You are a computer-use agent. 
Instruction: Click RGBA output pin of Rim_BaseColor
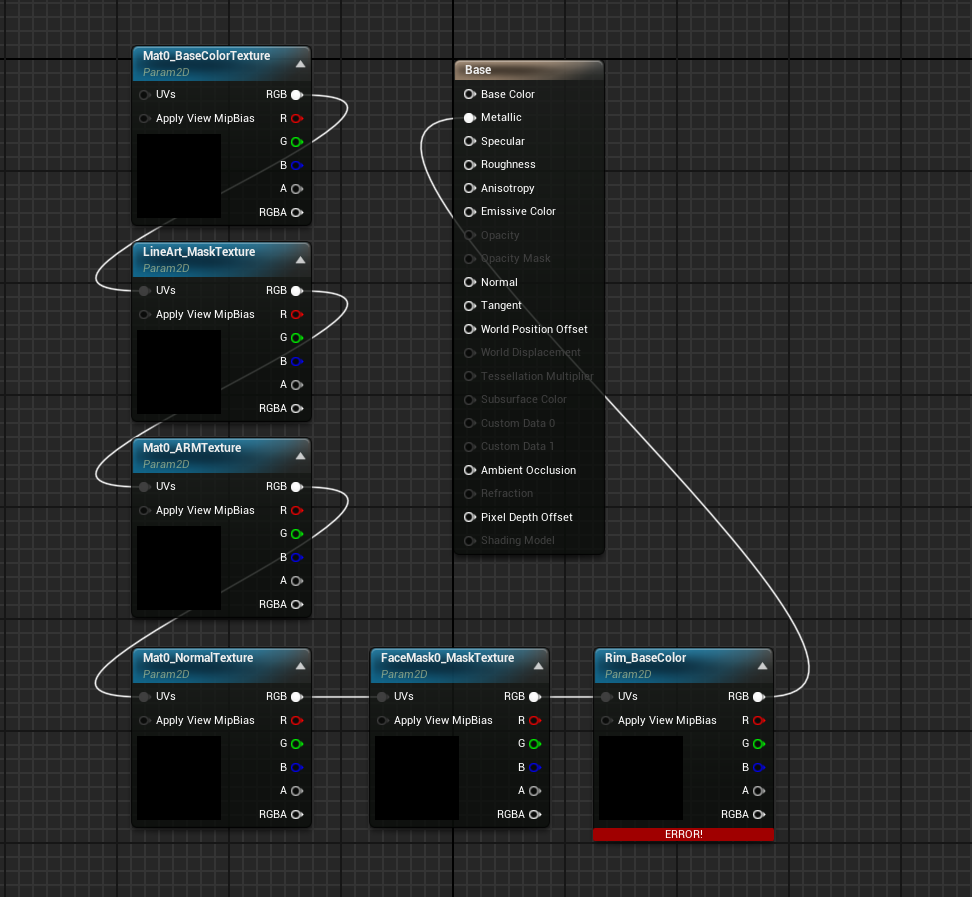759,815
